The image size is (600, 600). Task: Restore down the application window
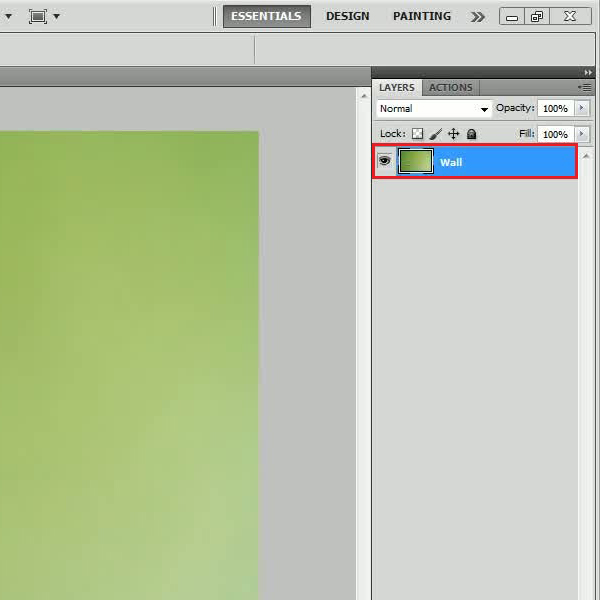(537, 17)
